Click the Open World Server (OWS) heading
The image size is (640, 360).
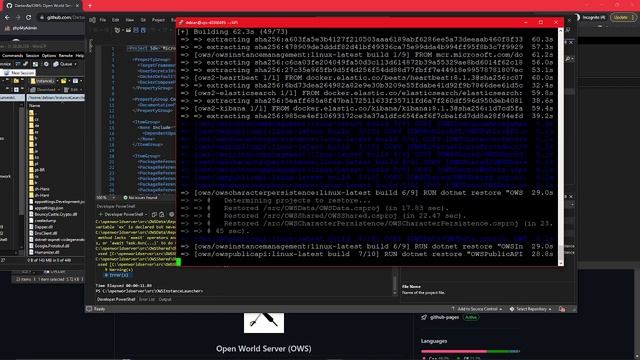[x=264, y=349]
